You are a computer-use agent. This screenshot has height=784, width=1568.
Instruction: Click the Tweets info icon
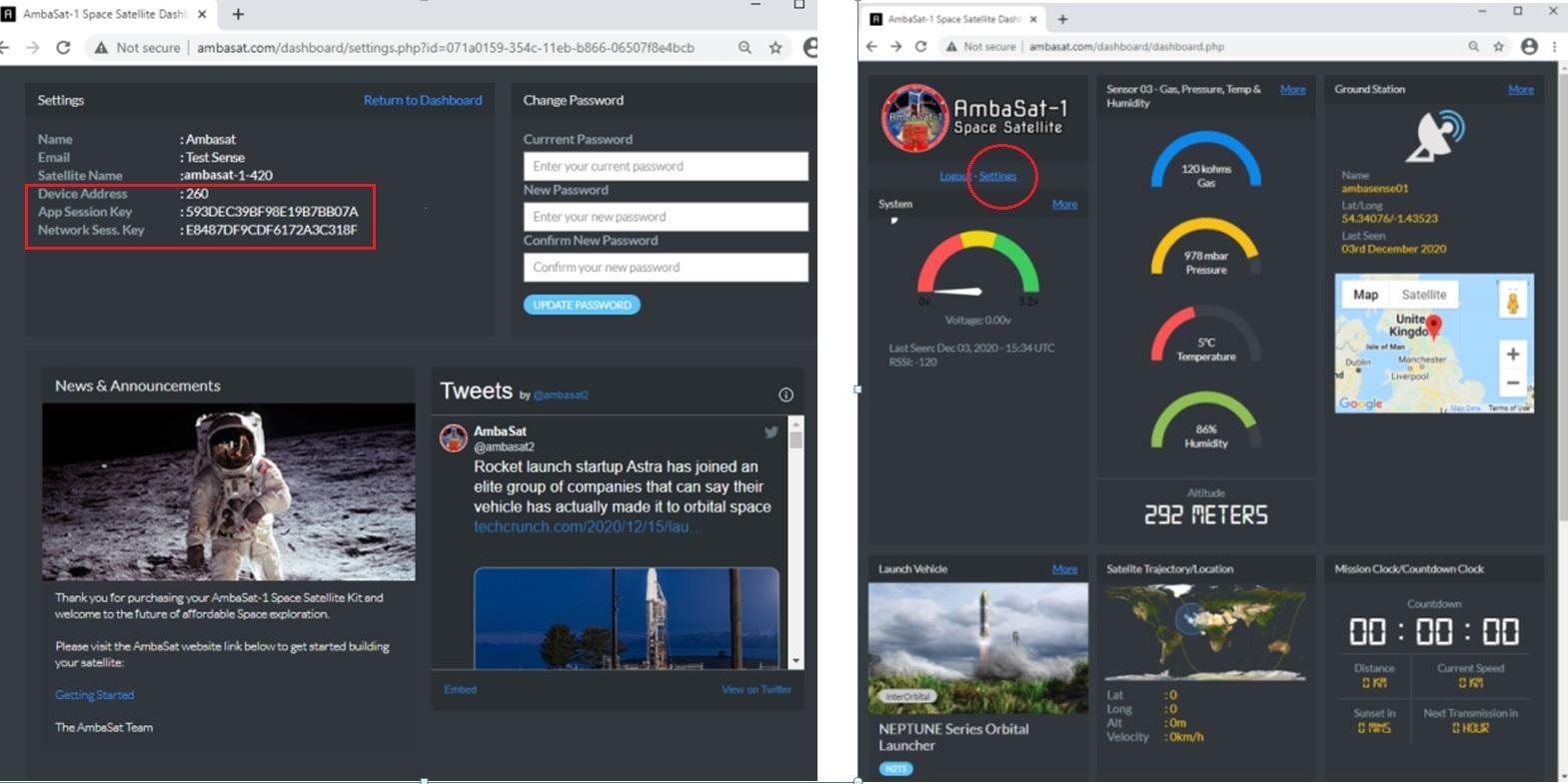785,394
